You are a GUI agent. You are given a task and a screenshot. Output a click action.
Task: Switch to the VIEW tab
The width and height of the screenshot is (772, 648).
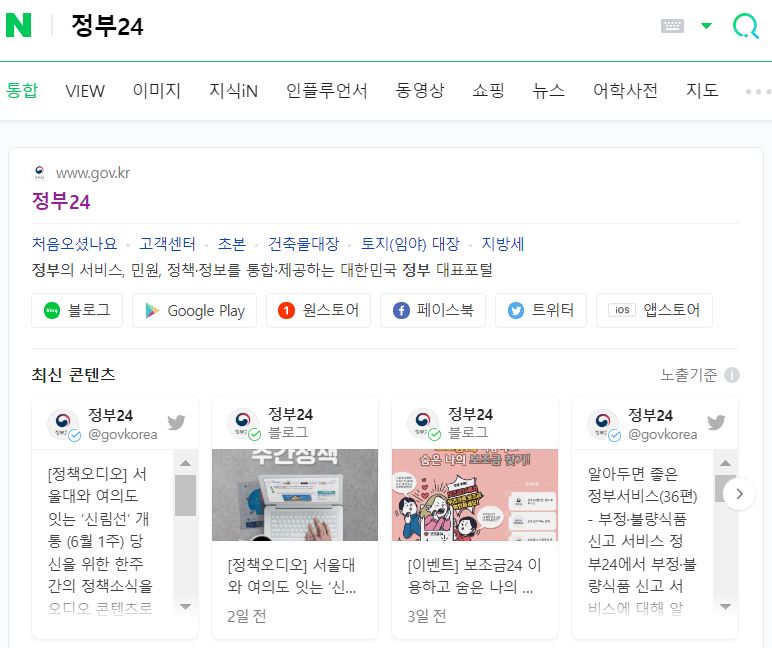[x=85, y=91]
